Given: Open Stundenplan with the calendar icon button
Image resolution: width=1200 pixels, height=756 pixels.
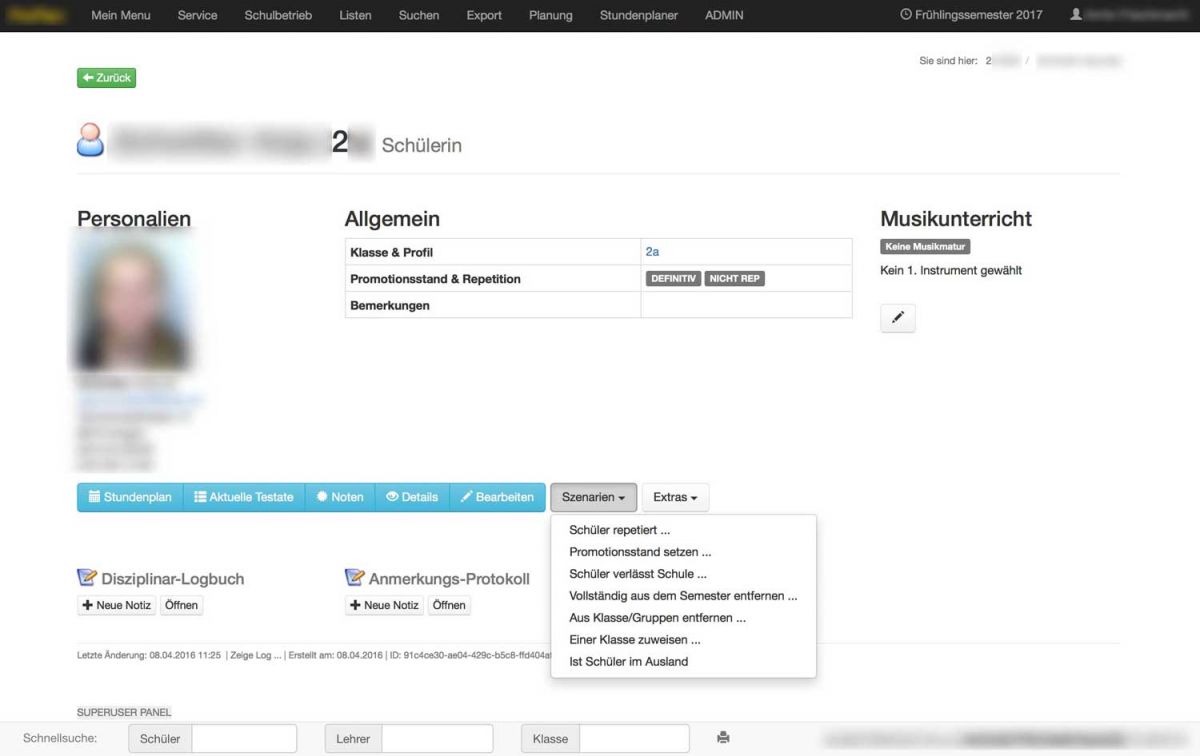Looking at the screenshot, I should point(130,497).
